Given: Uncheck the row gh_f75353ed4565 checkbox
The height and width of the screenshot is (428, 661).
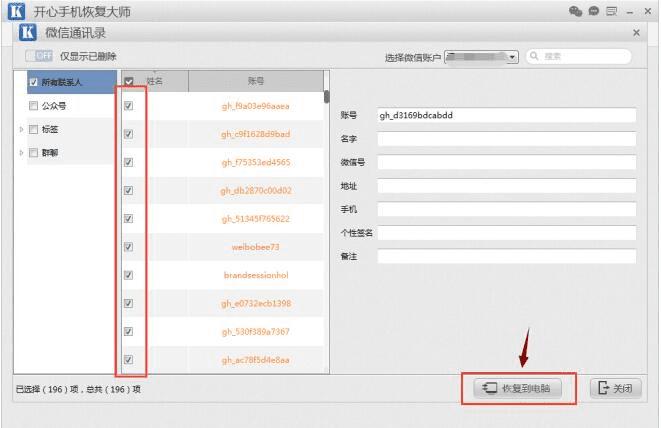Looking at the screenshot, I should [x=129, y=162].
